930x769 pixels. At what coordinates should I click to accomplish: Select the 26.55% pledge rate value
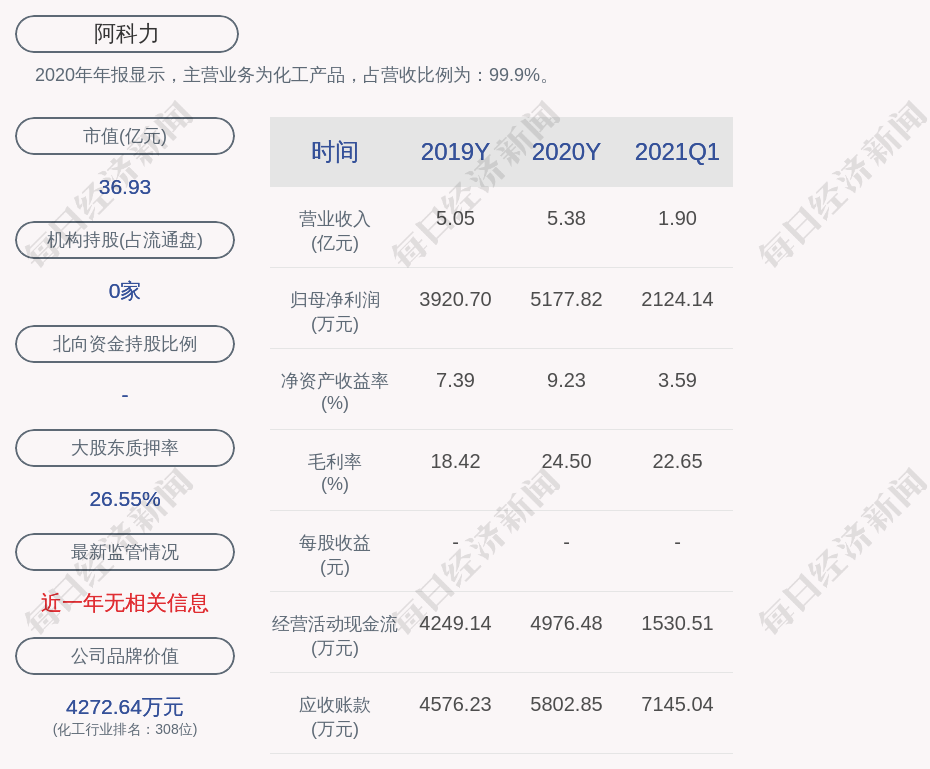pos(125,499)
